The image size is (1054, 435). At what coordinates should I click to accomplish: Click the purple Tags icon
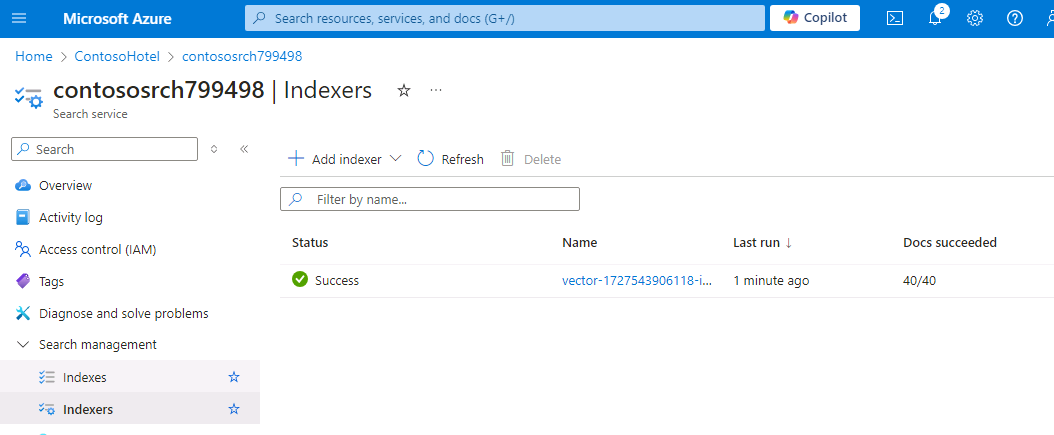click(x=23, y=281)
